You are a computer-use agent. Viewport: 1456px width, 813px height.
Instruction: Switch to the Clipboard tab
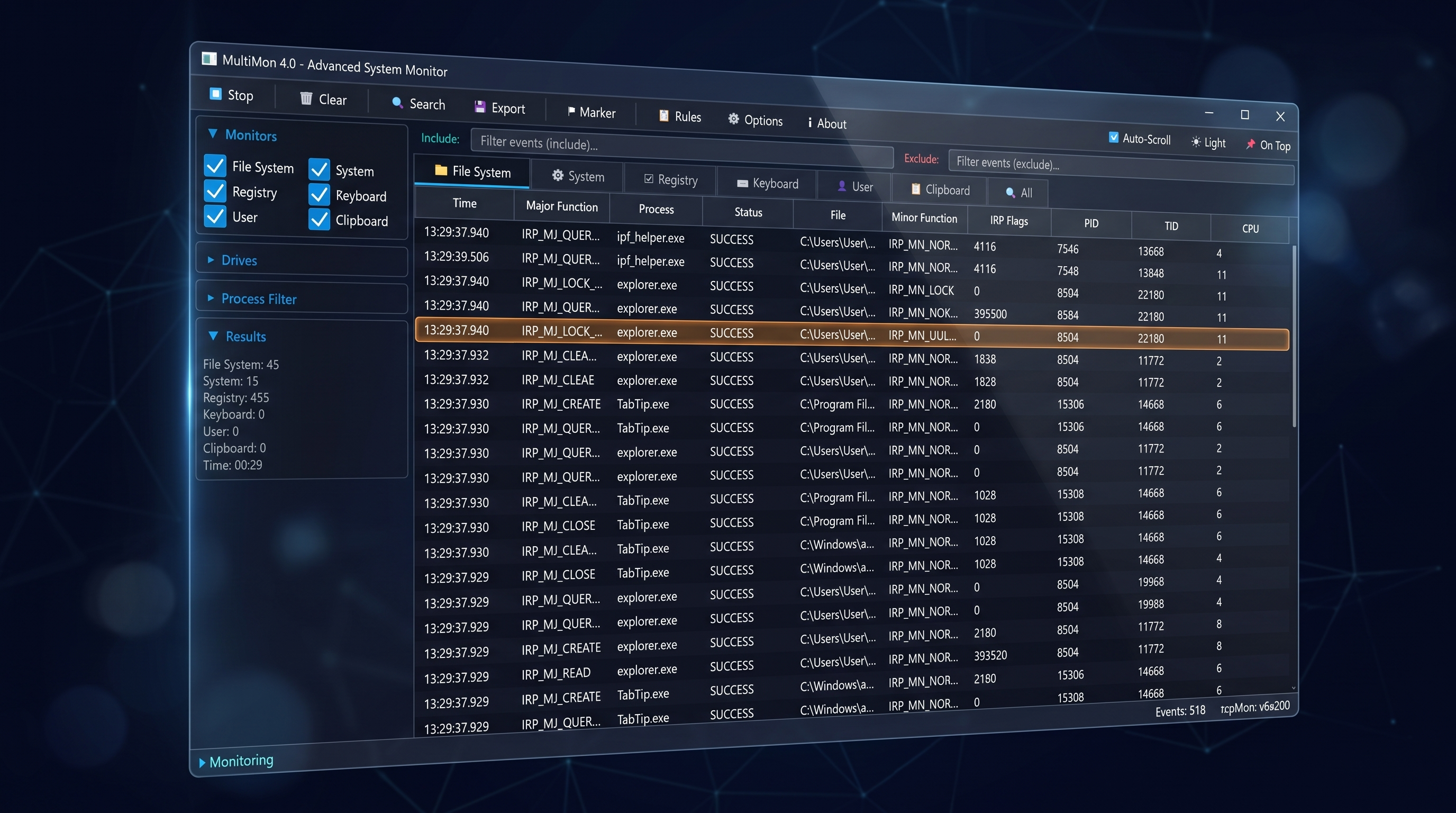(x=940, y=190)
